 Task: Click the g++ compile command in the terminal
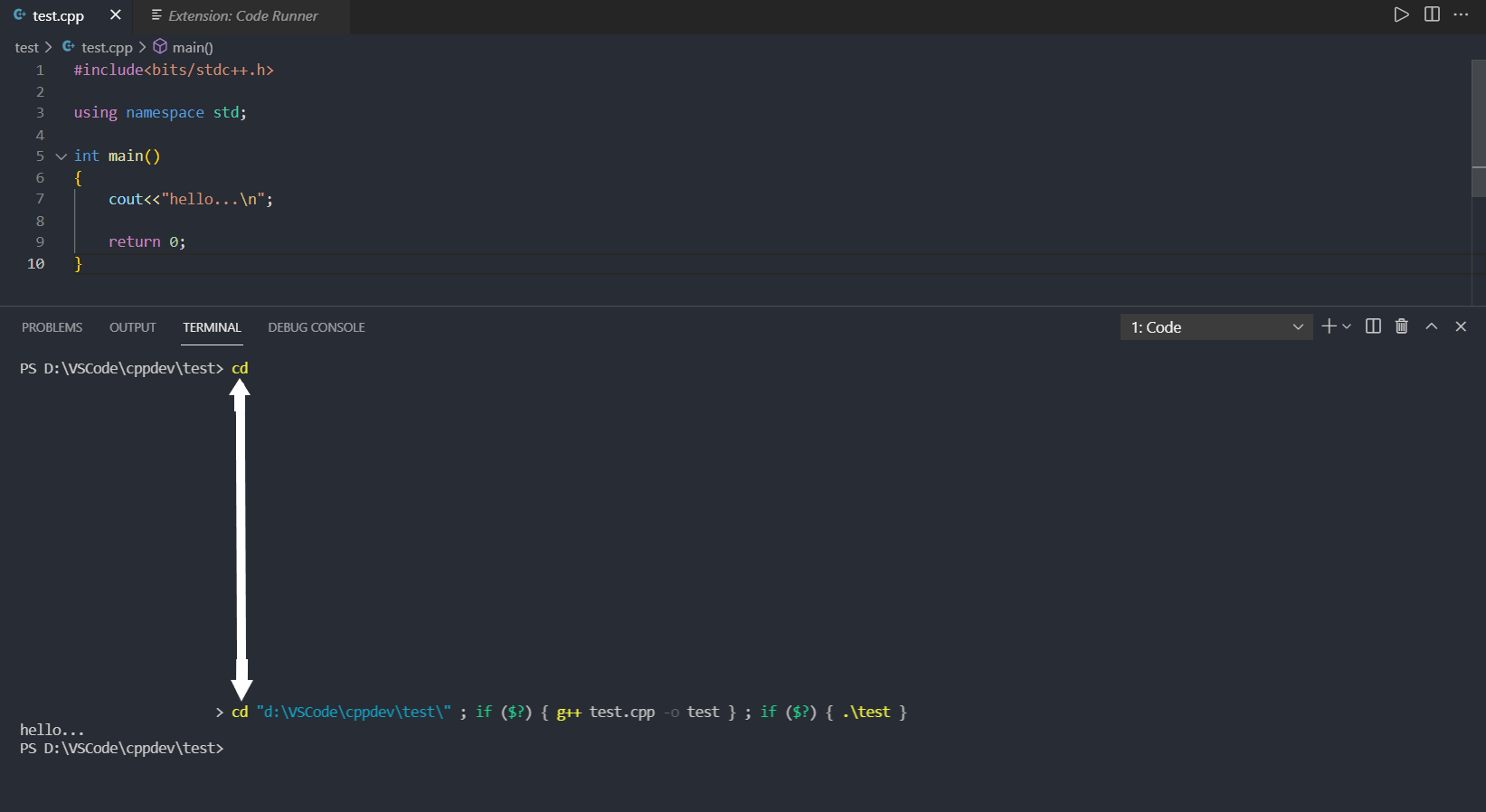tap(638, 712)
